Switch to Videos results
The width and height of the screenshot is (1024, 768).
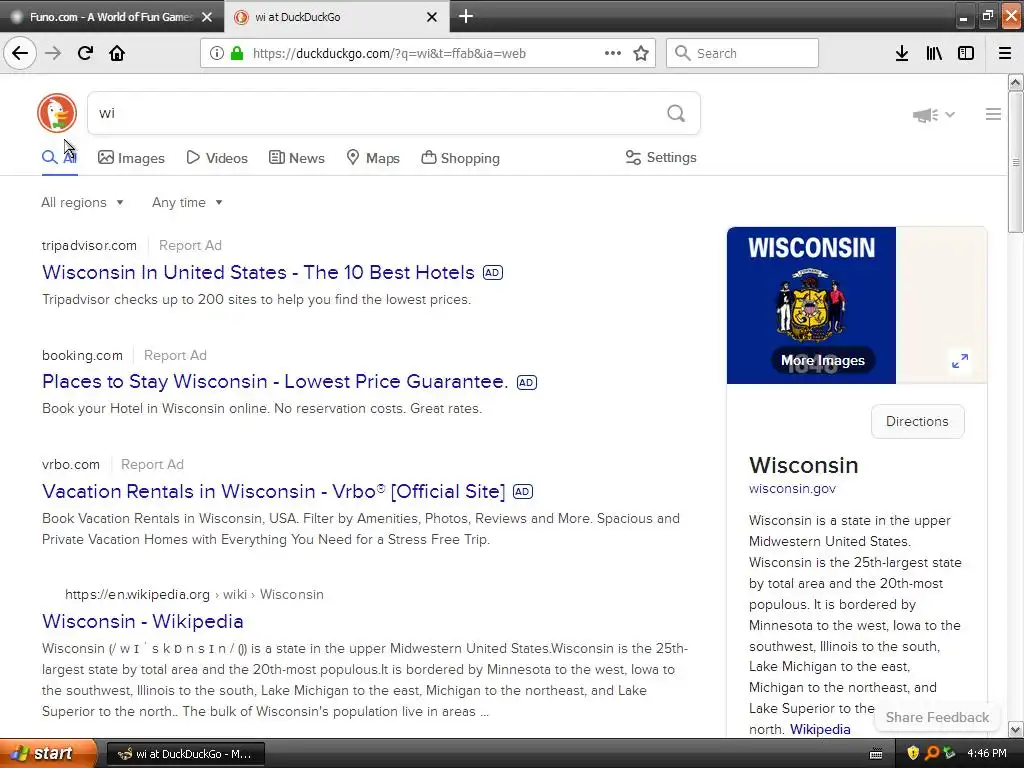coord(217,157)
